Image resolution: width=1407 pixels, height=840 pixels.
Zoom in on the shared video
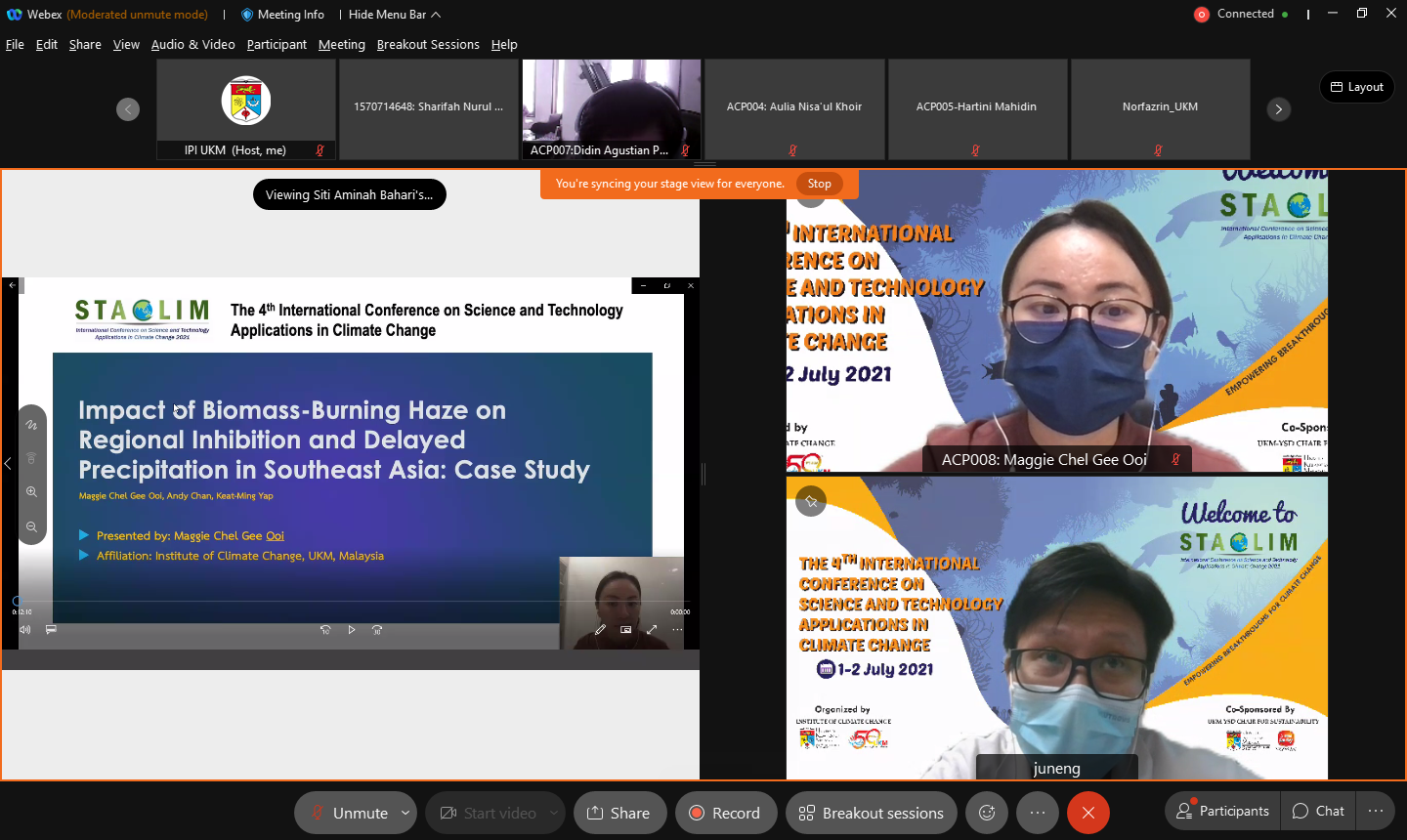coord(32,492)
